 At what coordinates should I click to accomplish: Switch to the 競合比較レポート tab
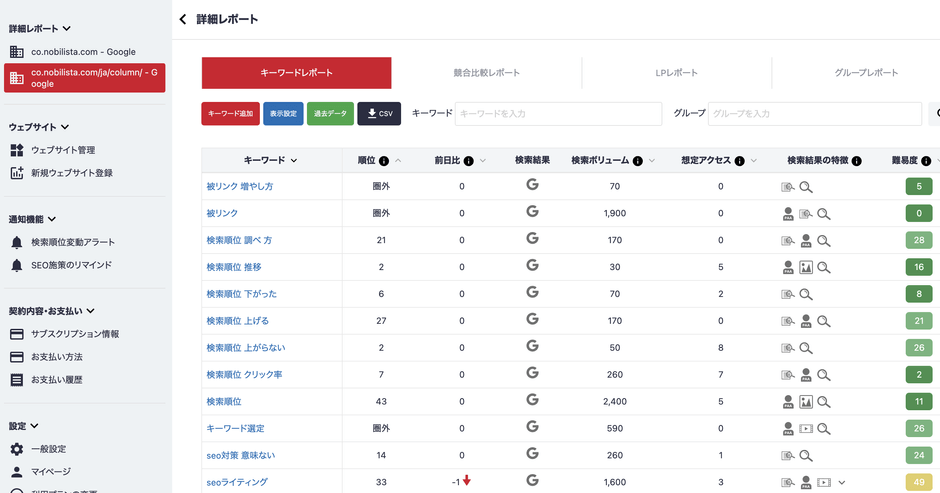(x=486, y=73)
